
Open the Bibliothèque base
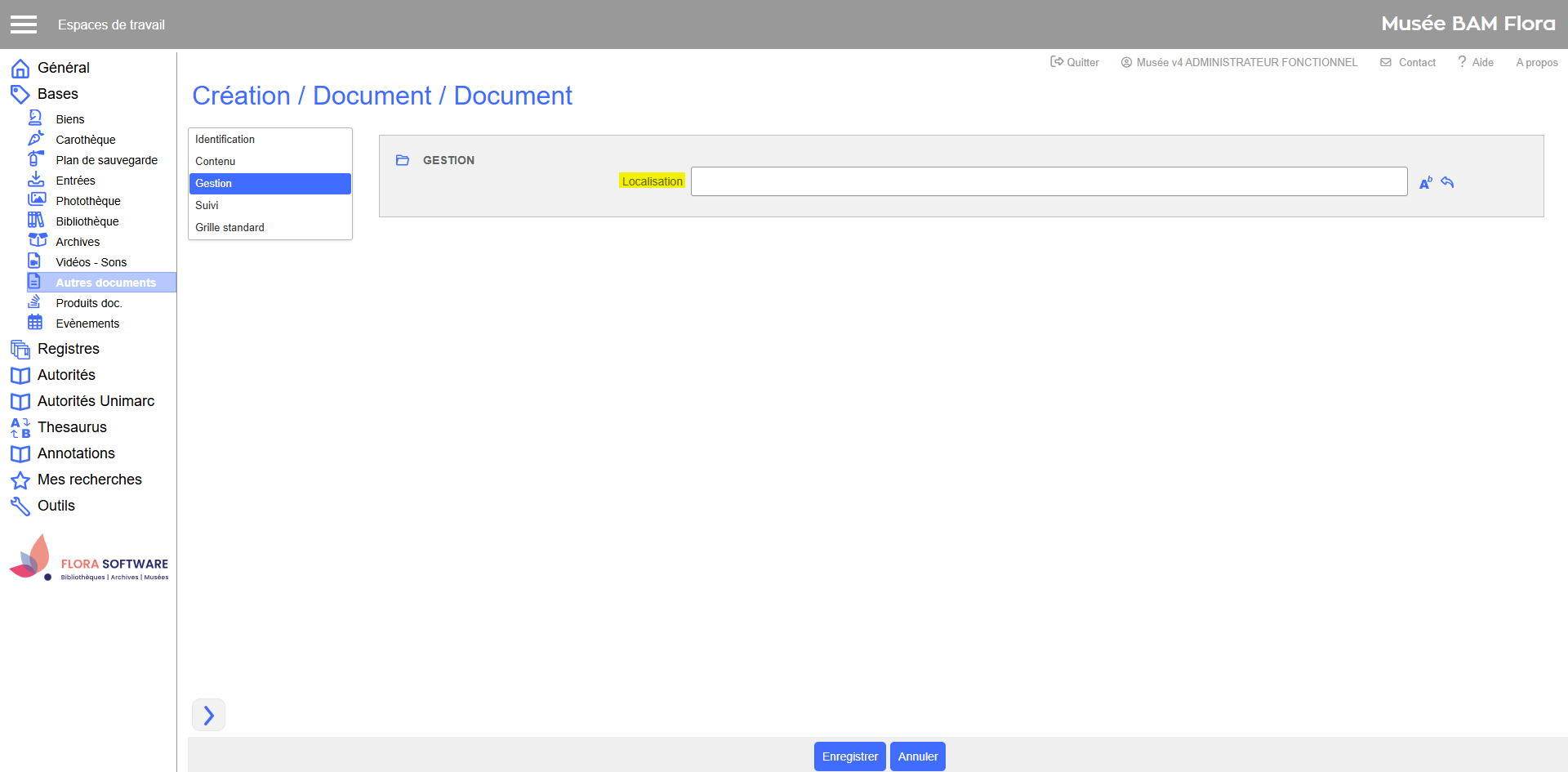[87, 221]
